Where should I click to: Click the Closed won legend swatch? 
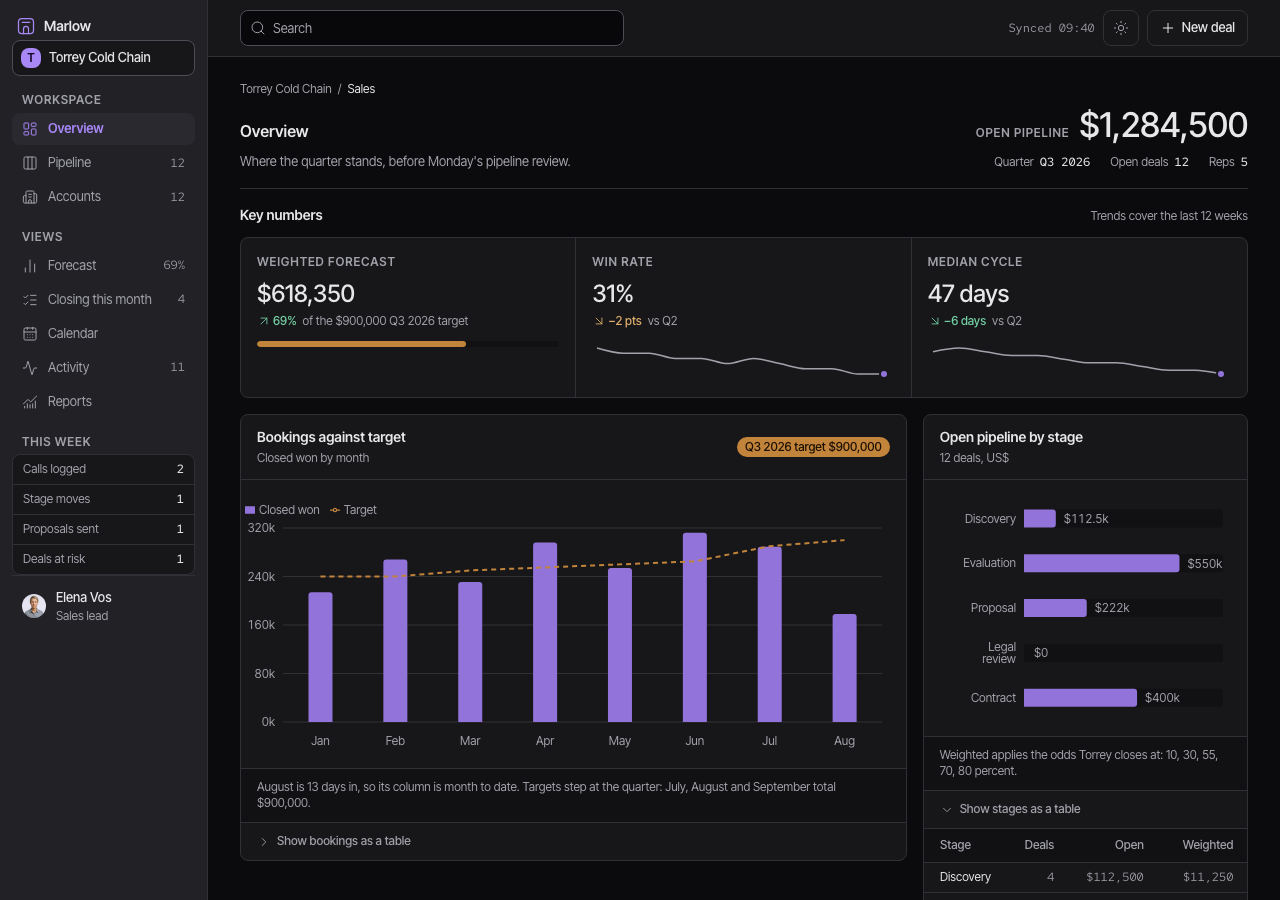click(x=250, y=510)
